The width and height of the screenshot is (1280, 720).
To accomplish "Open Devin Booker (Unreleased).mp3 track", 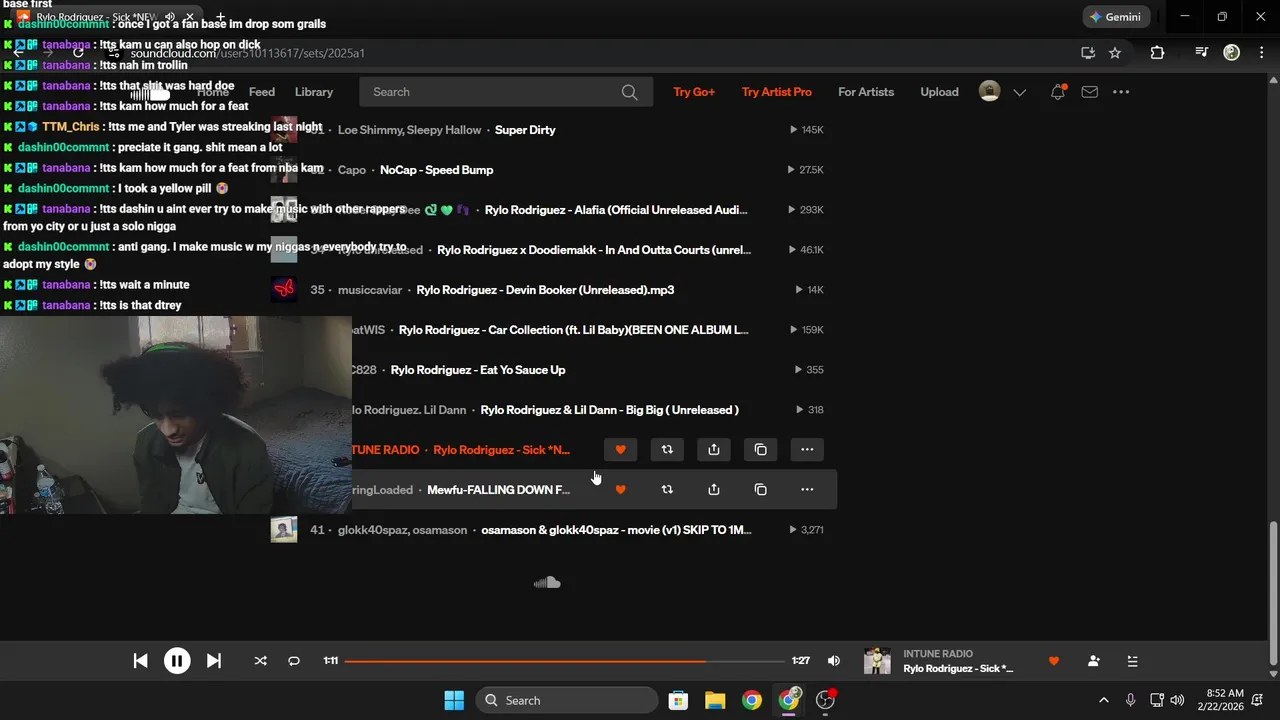I will point(545,290).
